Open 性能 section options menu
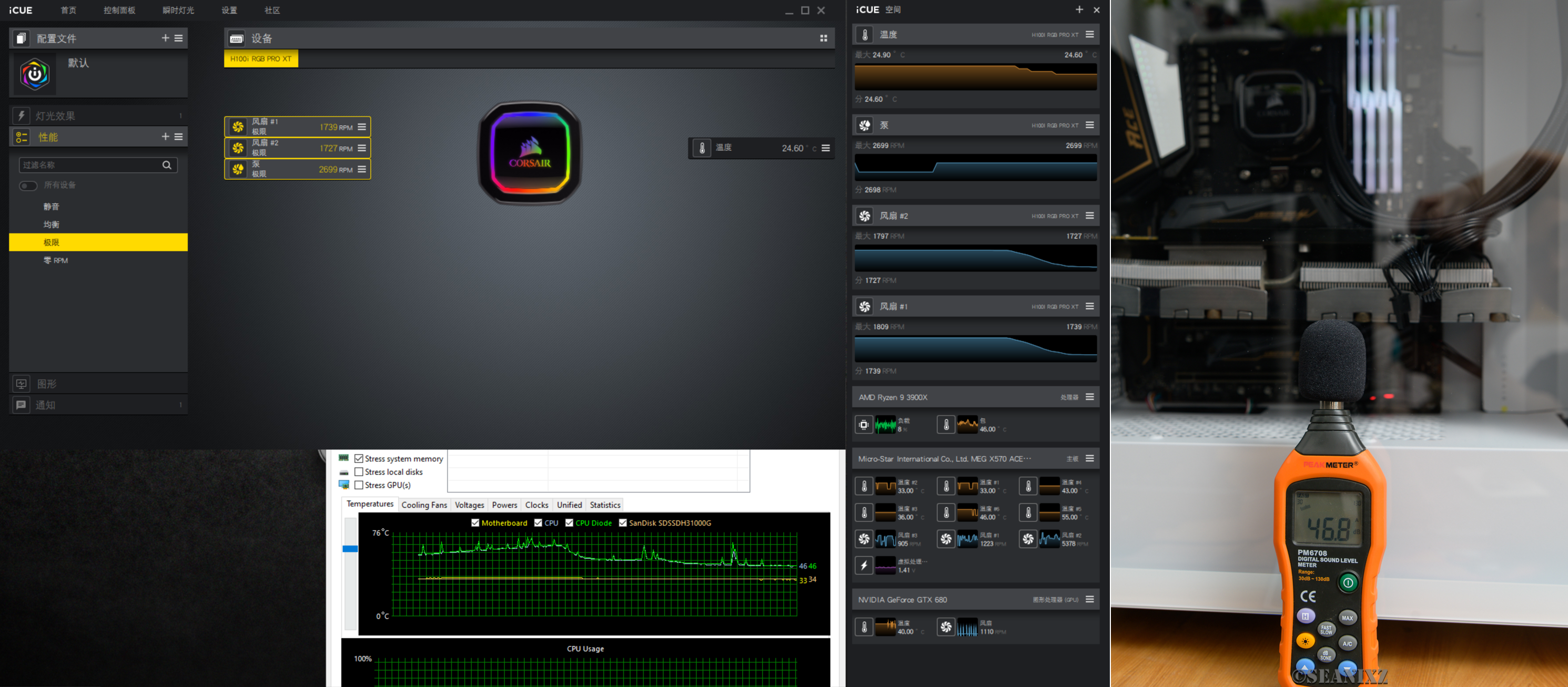 pos(178,137)
